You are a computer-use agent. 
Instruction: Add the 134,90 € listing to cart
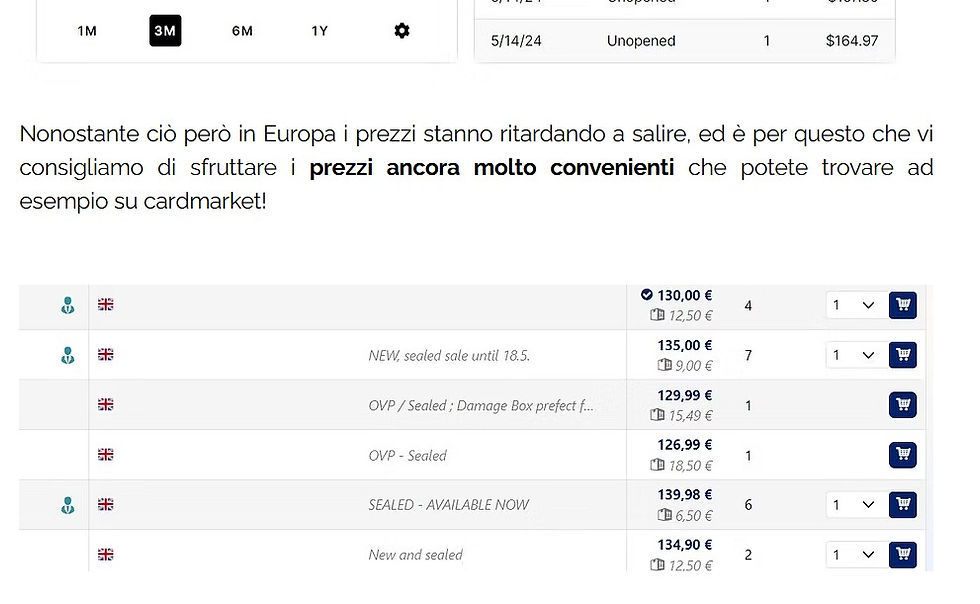click(x=902, y=554)
